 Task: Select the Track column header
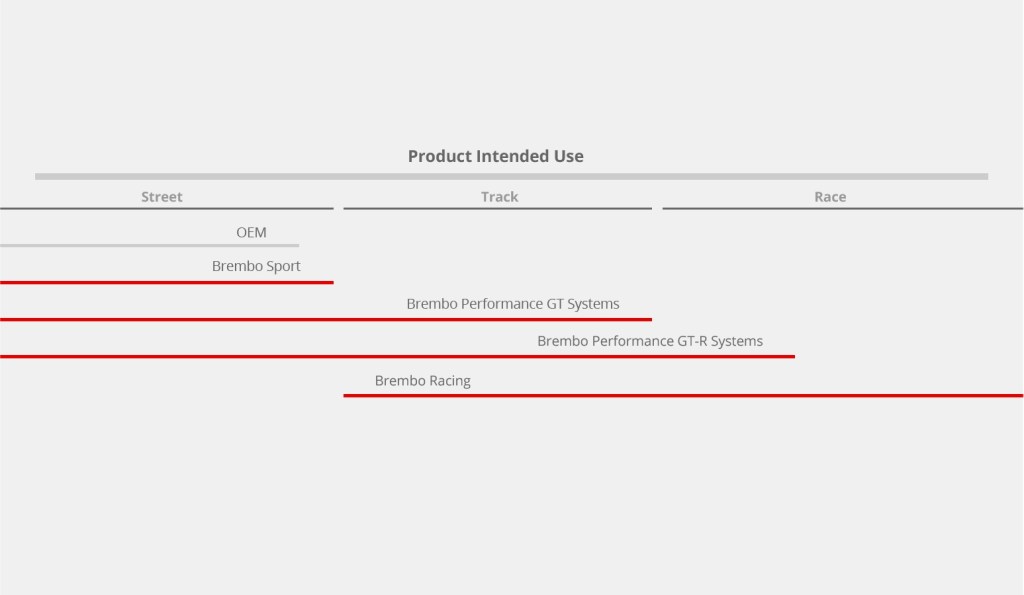click(499, 197)
